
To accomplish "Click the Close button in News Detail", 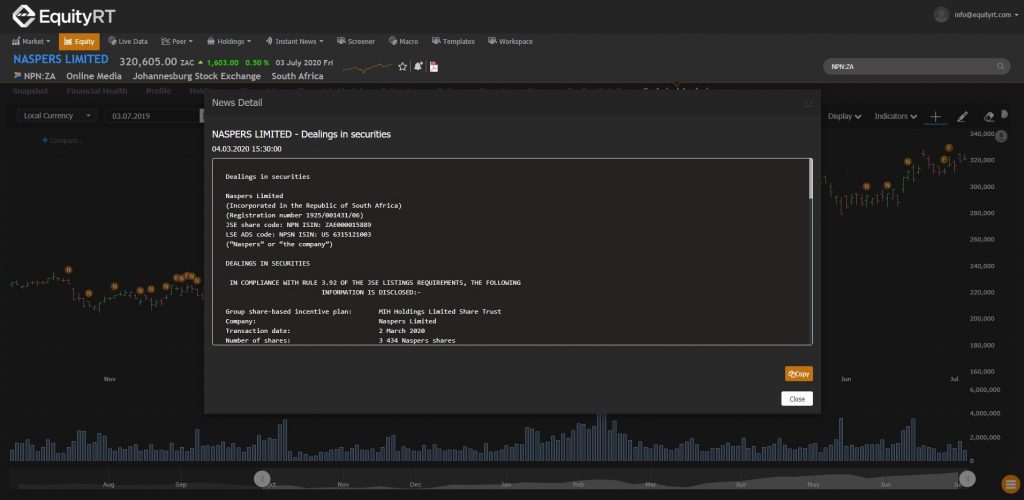I will (797, 399).
